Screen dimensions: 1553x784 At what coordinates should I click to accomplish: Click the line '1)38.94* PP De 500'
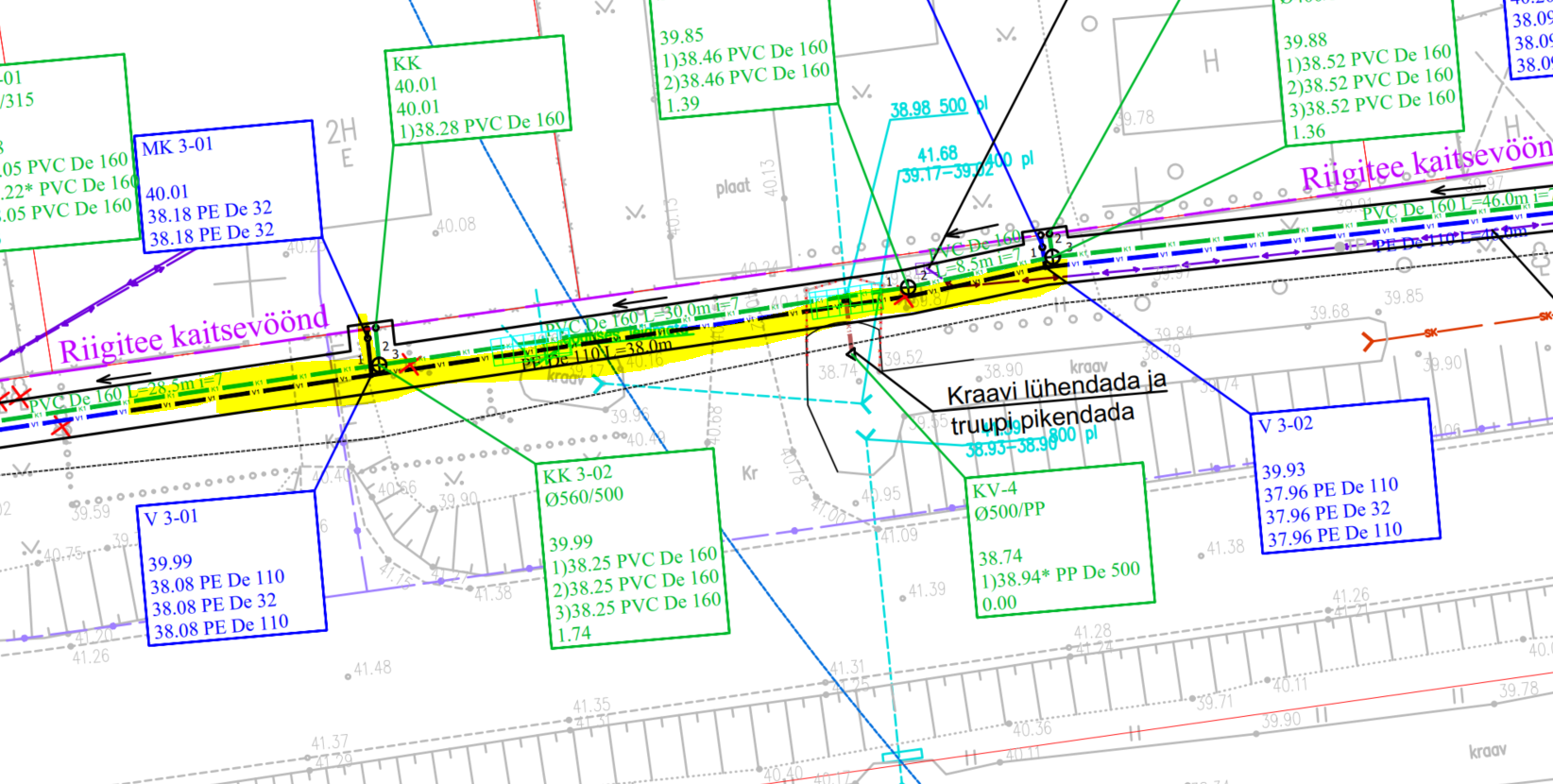point(1060,575)
